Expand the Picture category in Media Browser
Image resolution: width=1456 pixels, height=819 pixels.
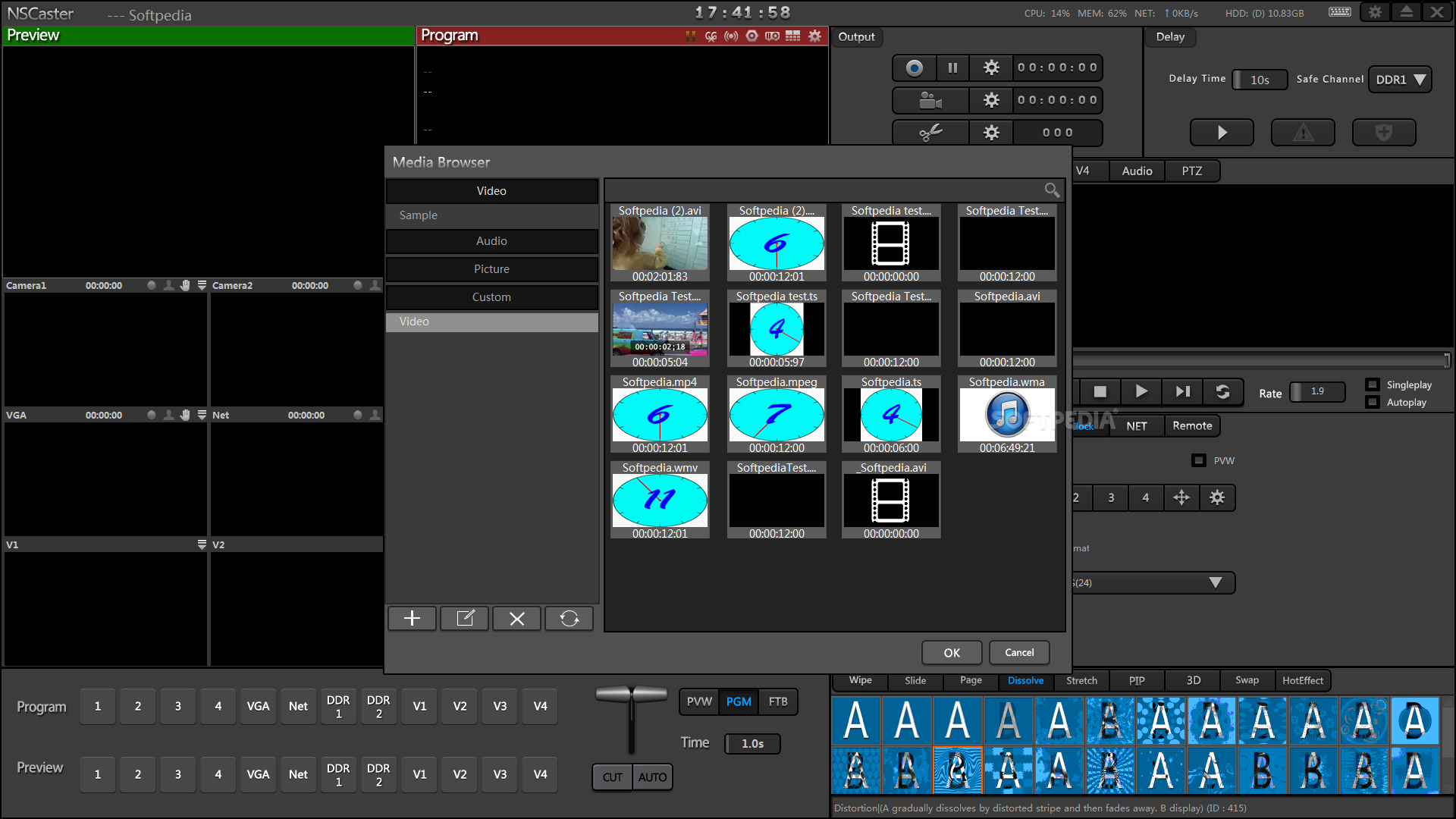coord(491,269)
